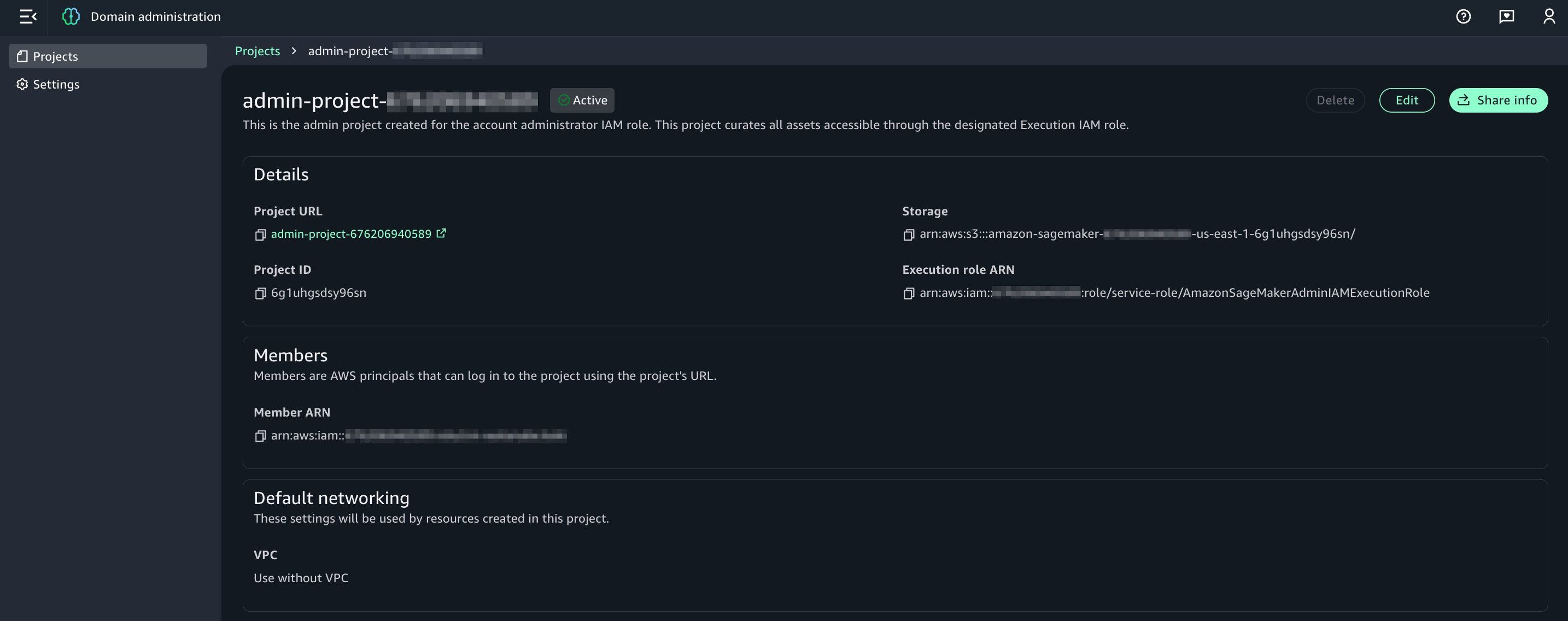Go to Projects breadcrumb link

(x=258, y=50)
